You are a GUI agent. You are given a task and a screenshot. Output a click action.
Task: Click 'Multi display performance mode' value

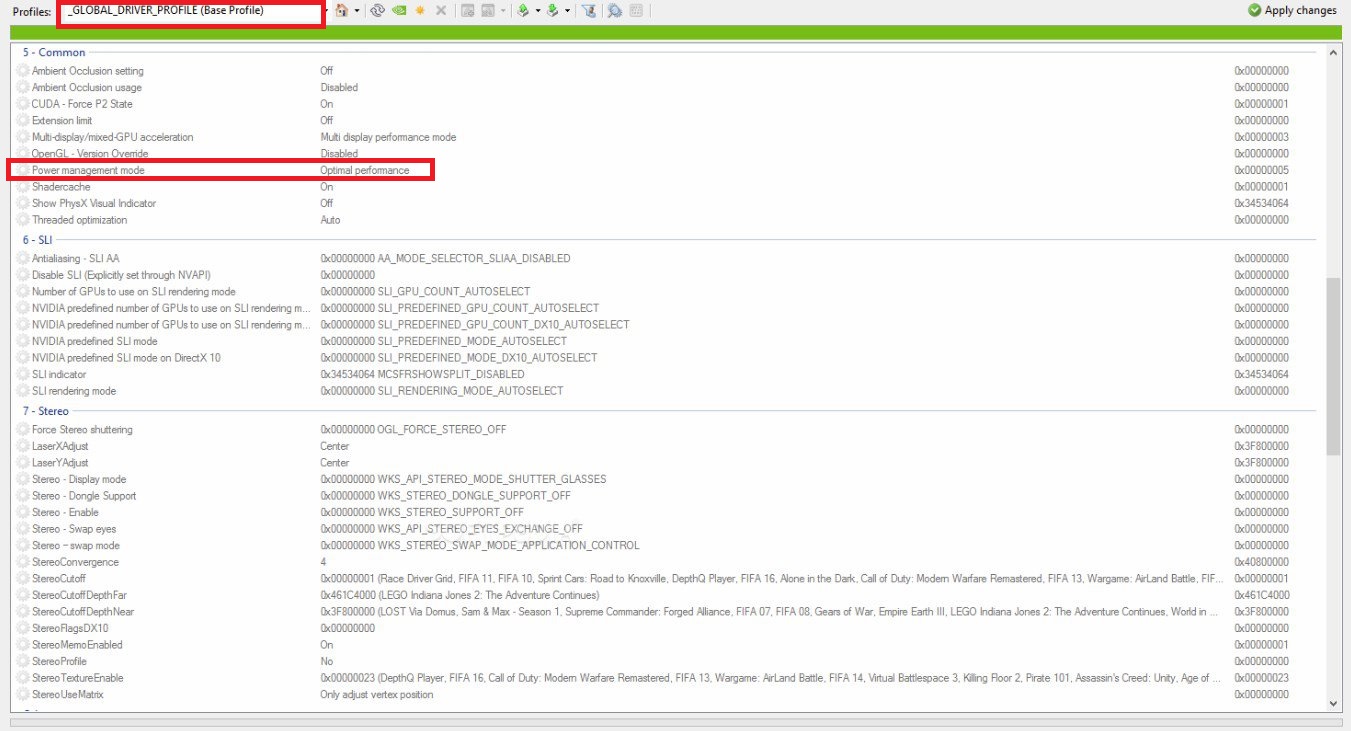pos(389,137)
